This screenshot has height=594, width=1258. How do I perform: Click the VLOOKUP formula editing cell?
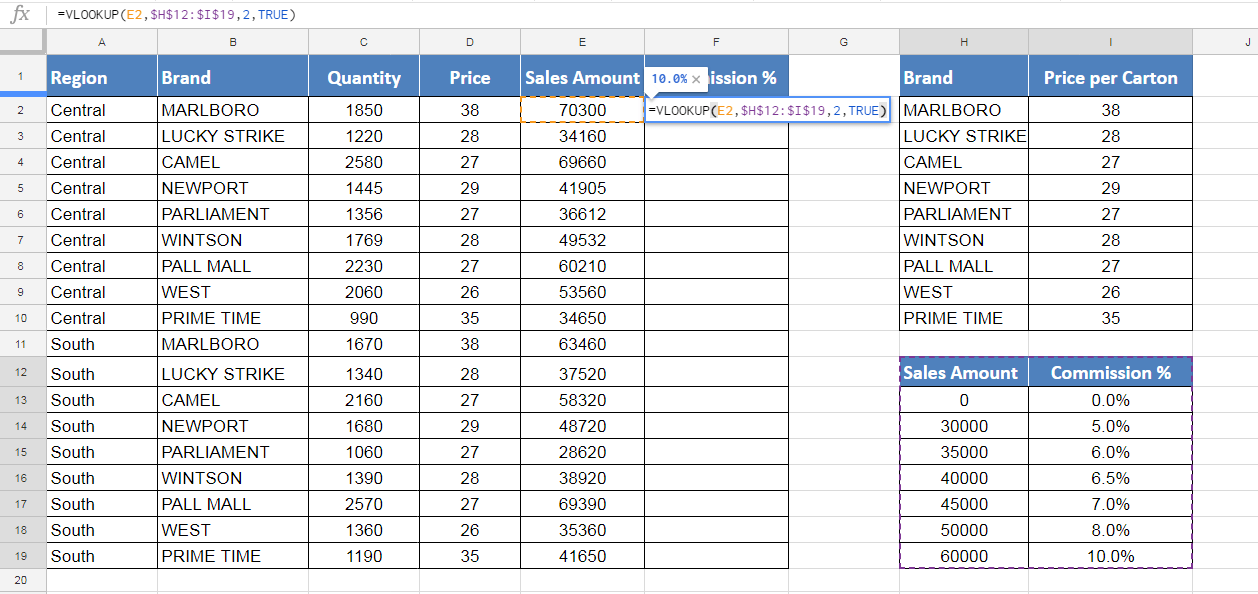(766, 110)
